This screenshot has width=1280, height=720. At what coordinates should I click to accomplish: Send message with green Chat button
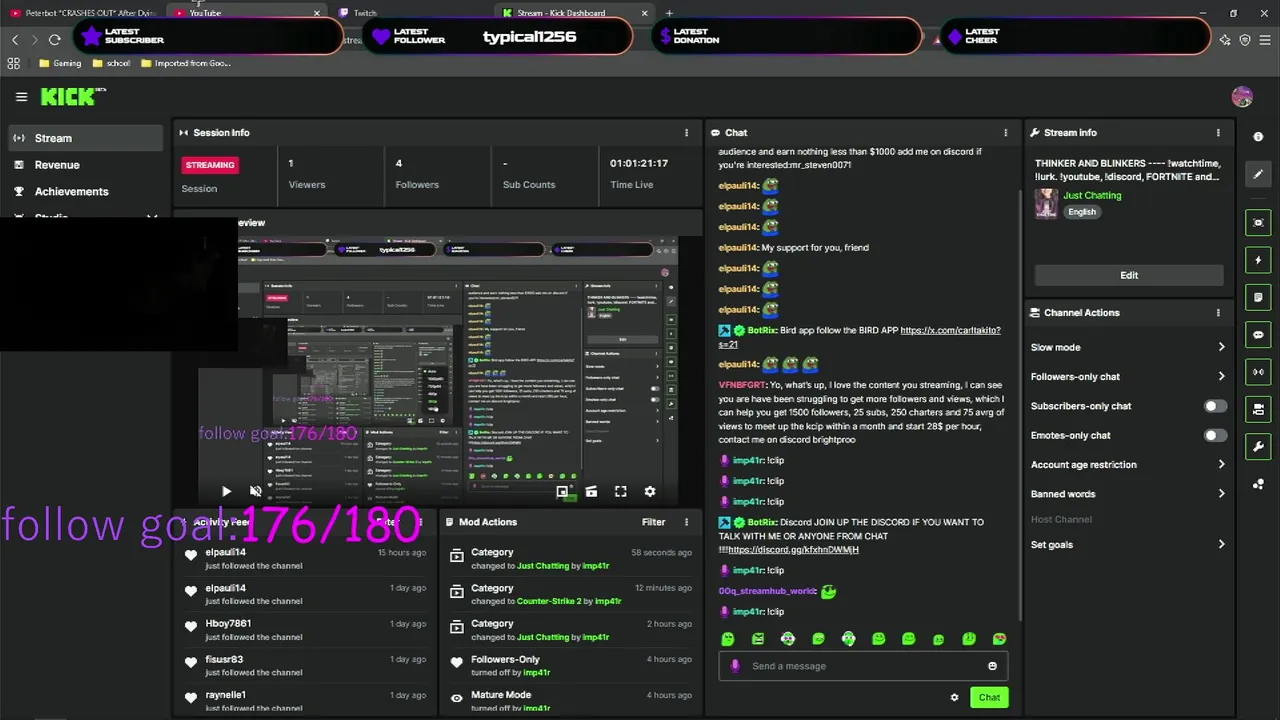pyautogui.click(x=989, y=697)
